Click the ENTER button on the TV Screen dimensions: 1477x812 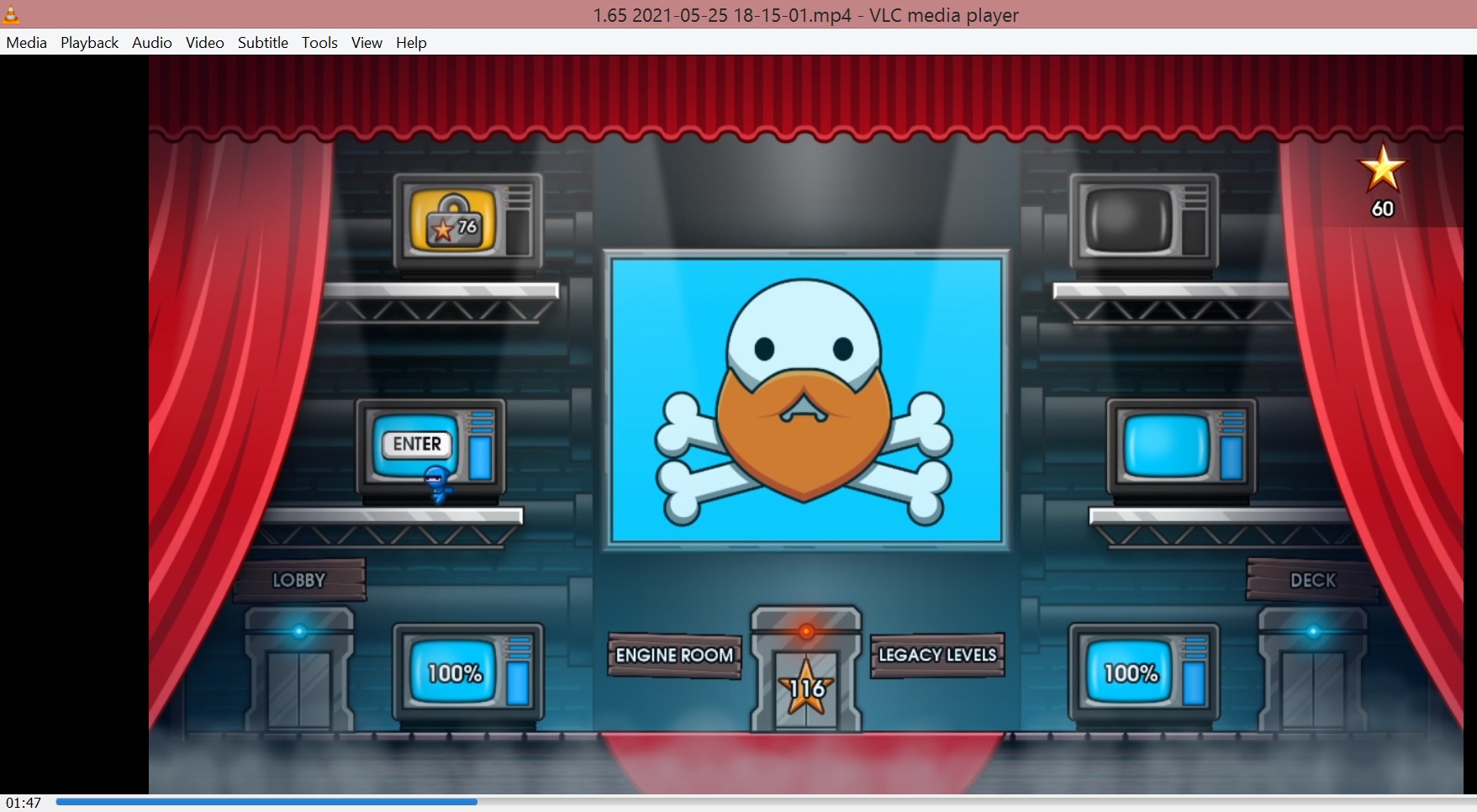pyautogui.click(x=417, y=444)
